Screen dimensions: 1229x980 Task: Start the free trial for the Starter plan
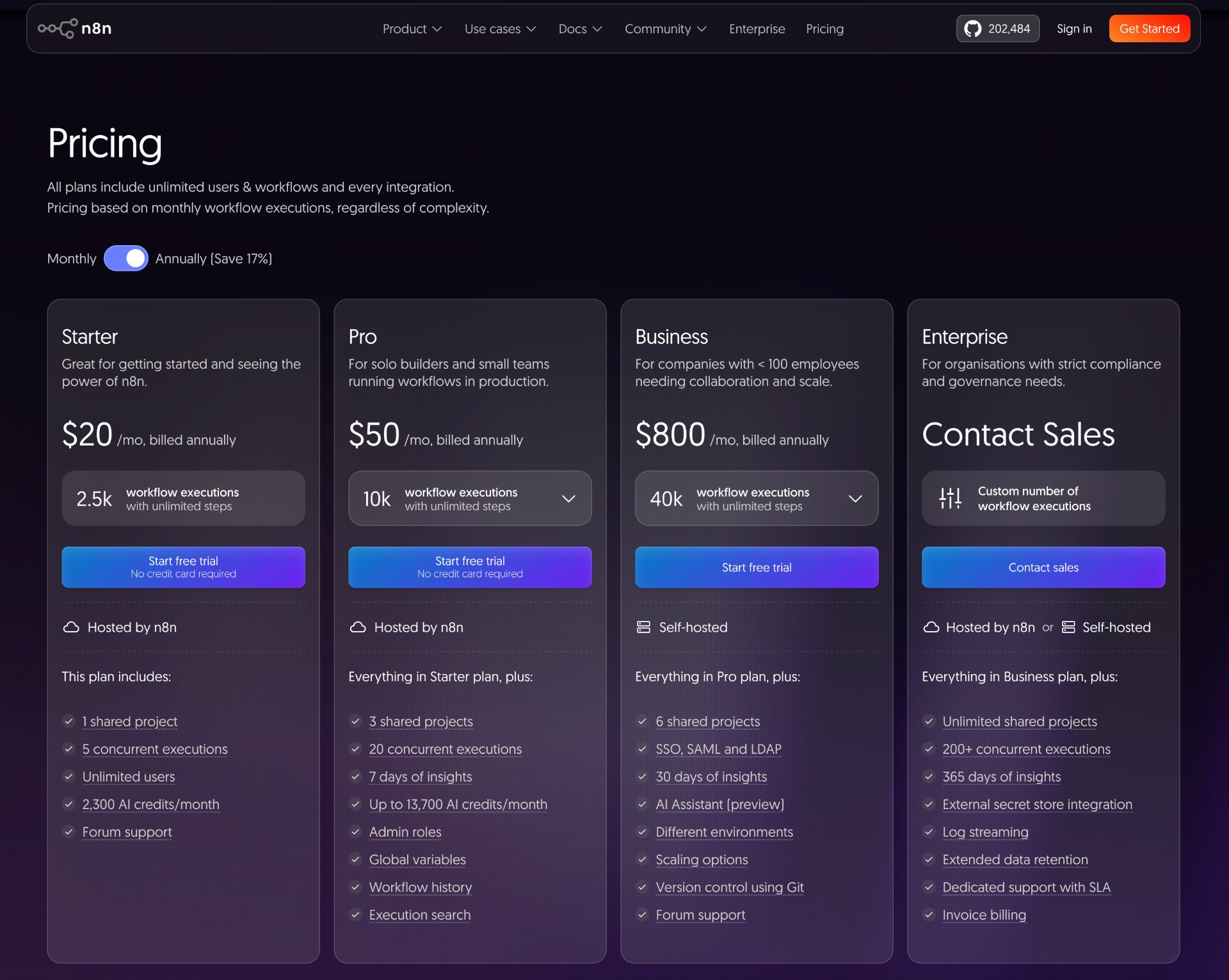183,567
